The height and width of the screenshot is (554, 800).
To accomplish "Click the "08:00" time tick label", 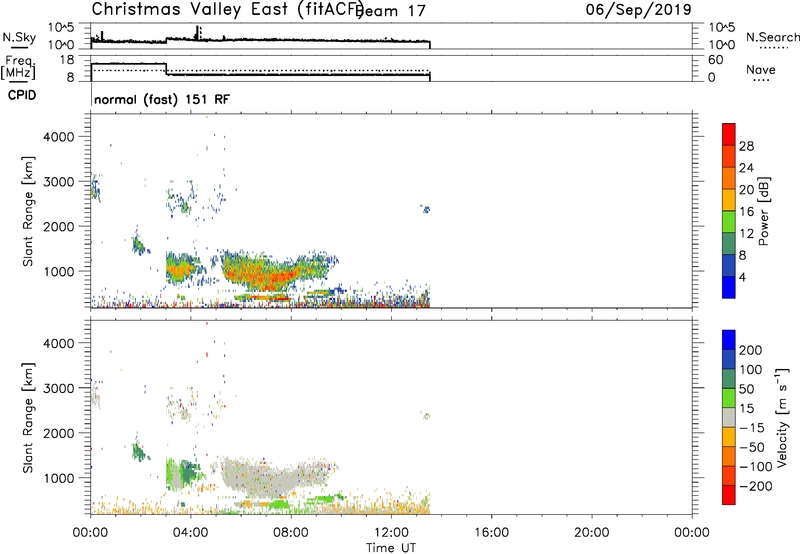I will (x=291, y=533).
